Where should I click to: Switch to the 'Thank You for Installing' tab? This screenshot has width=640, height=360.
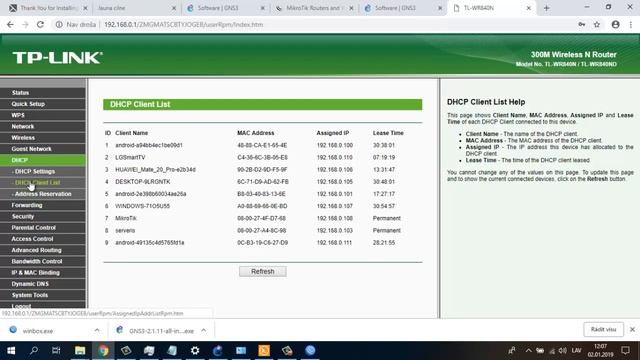click(x=48, y=8)
